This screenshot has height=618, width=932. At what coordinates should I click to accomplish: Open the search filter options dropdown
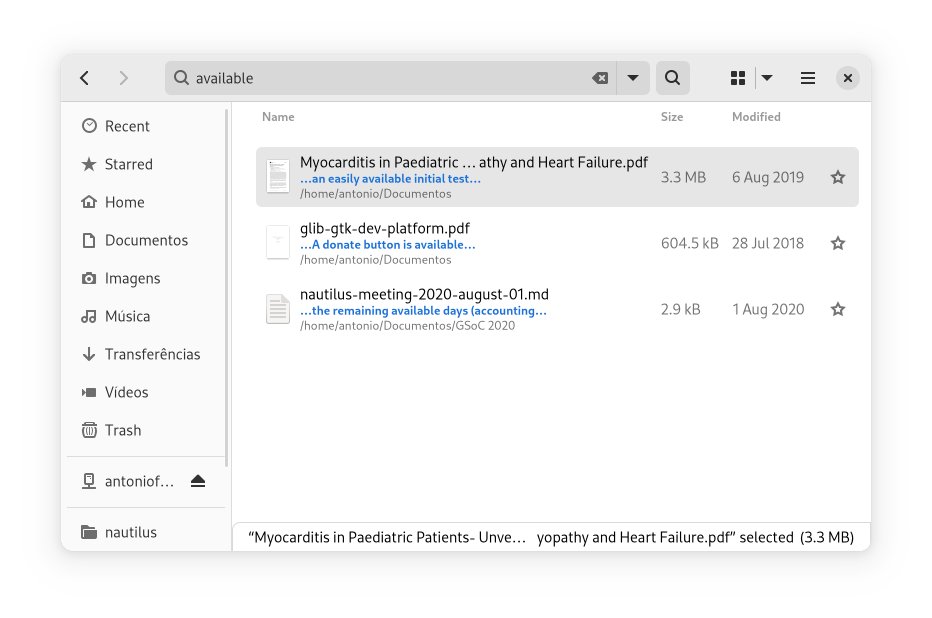[633, 77]
